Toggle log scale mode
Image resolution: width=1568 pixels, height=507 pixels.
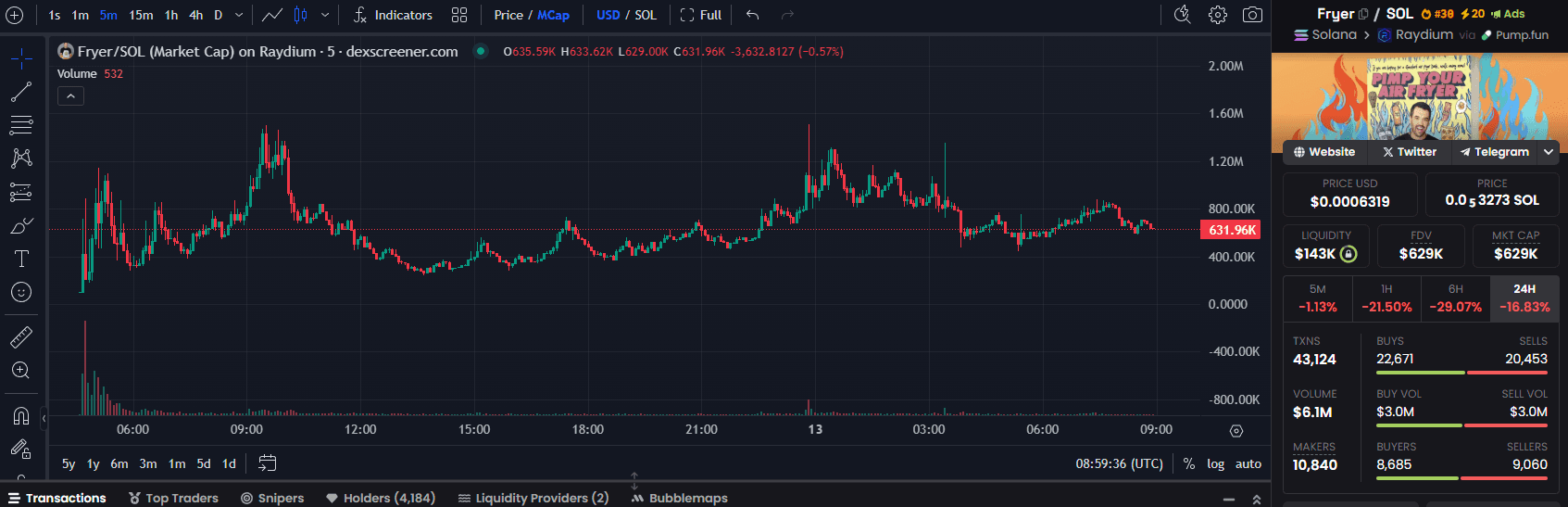pos(1216,463)
